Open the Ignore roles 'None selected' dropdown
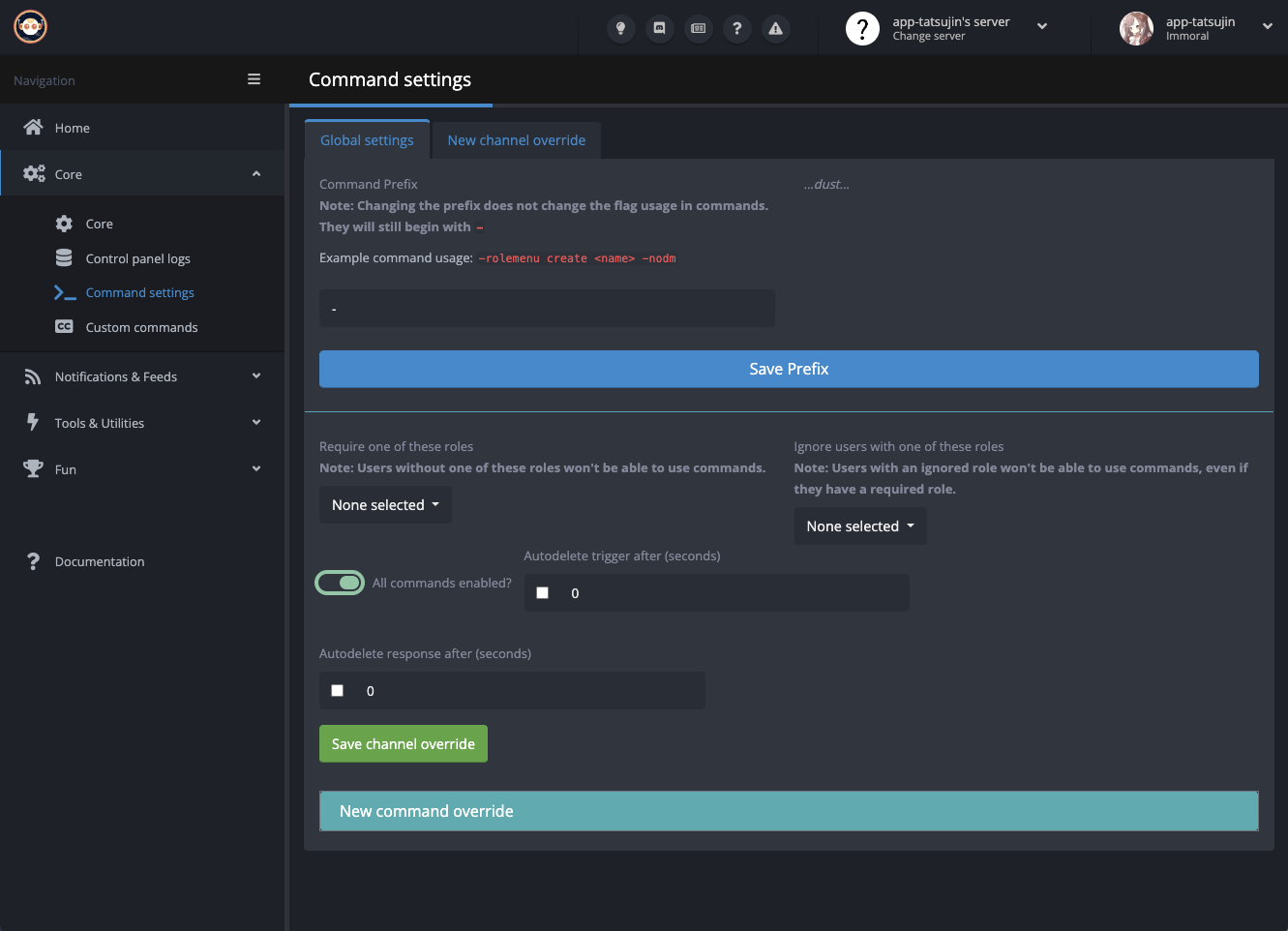The width and height of the screenshot is (1288, 931). (859, 526)
